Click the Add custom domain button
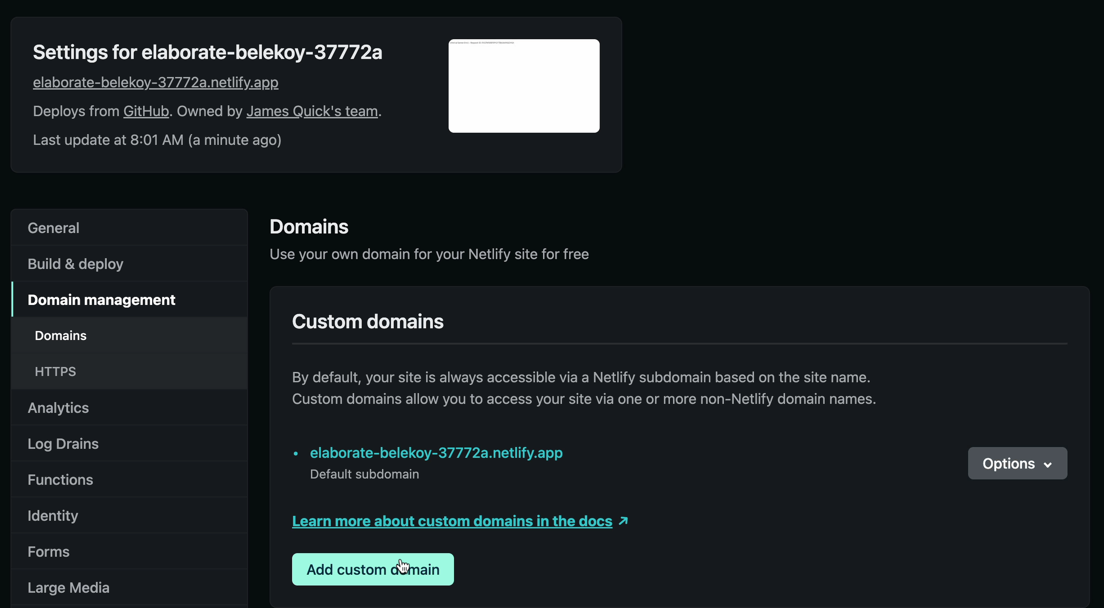Viewport: 1104px width, 608px height. 372,569
